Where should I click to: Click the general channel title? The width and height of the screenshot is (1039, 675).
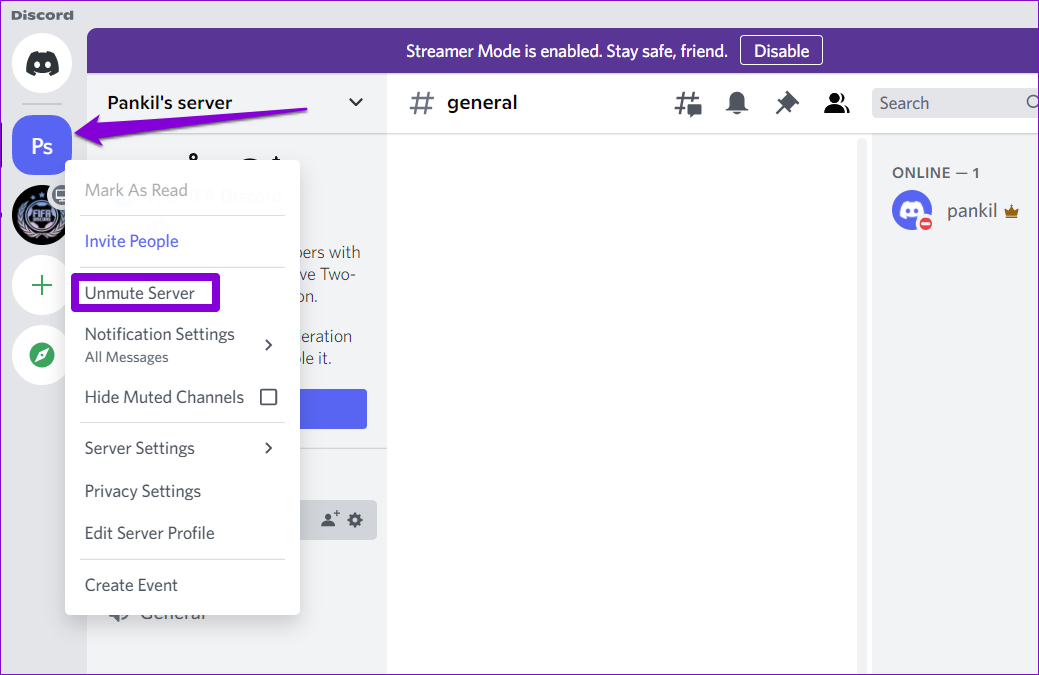[482, 103]
